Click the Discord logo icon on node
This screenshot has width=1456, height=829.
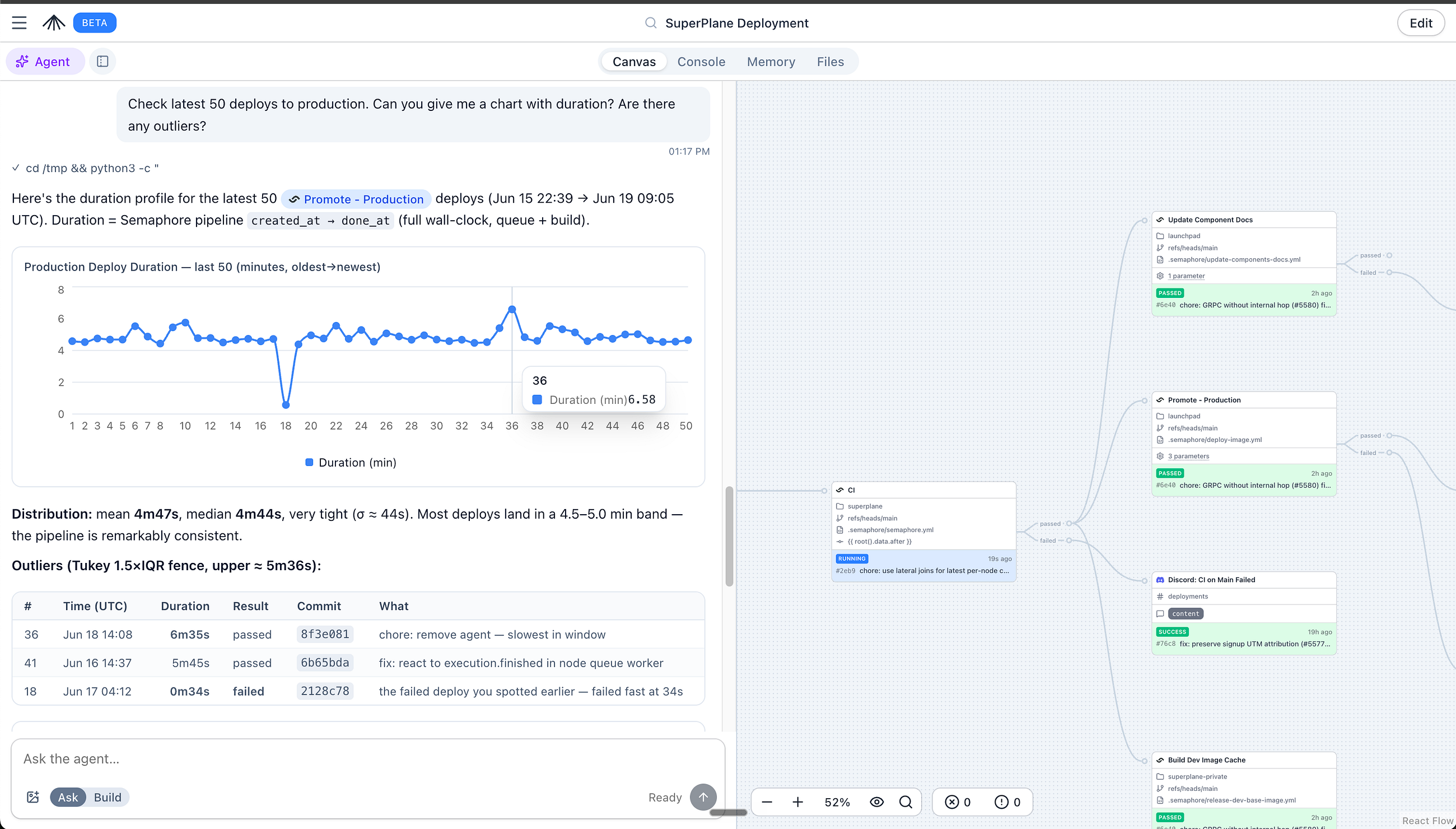[x=1160, y=580]
